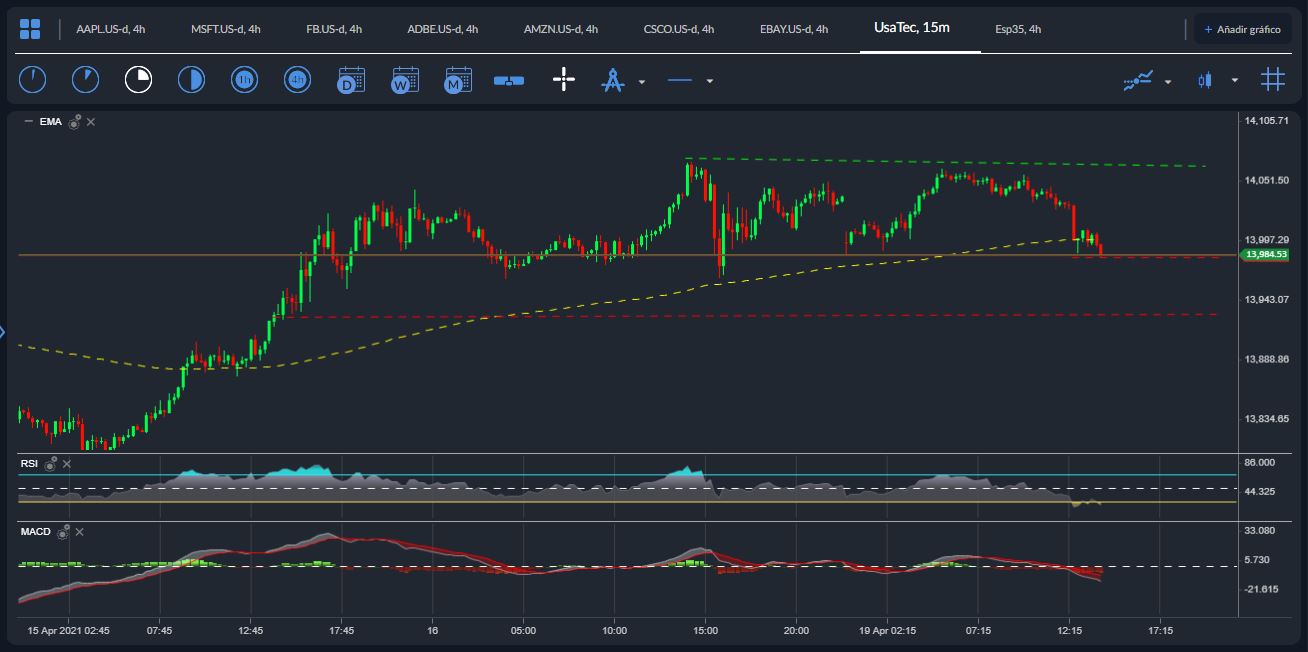This screenshot has width=1308, height=652.
Task: Open the RSI indicator settings gear
Action: click(52, 463)
